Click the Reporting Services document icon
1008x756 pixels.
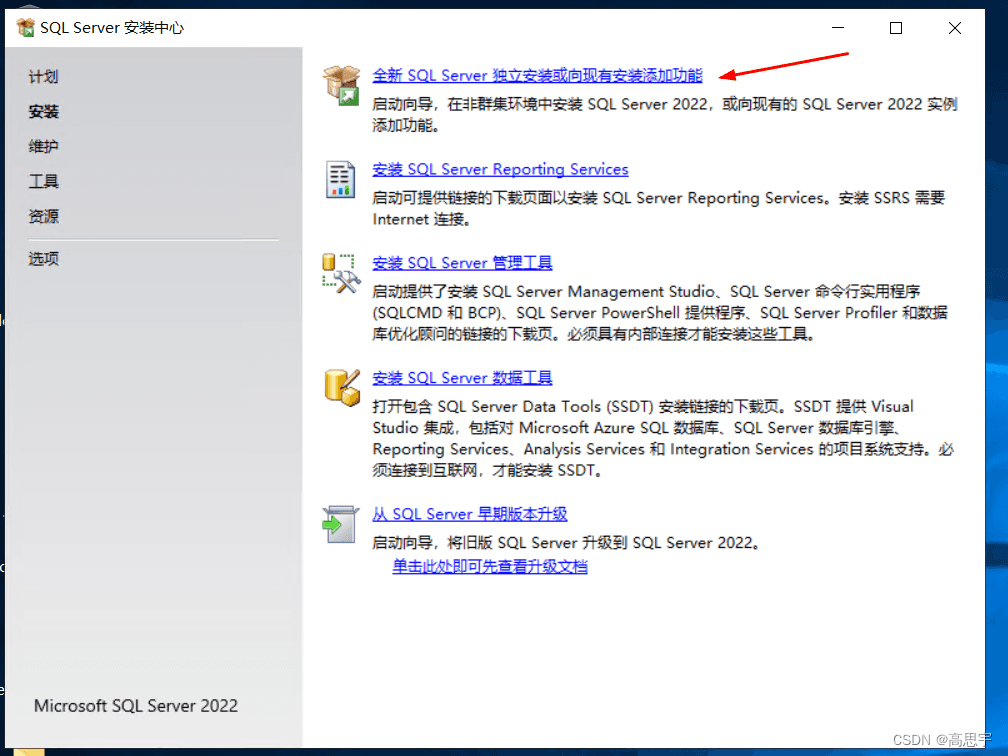(340, 179)
